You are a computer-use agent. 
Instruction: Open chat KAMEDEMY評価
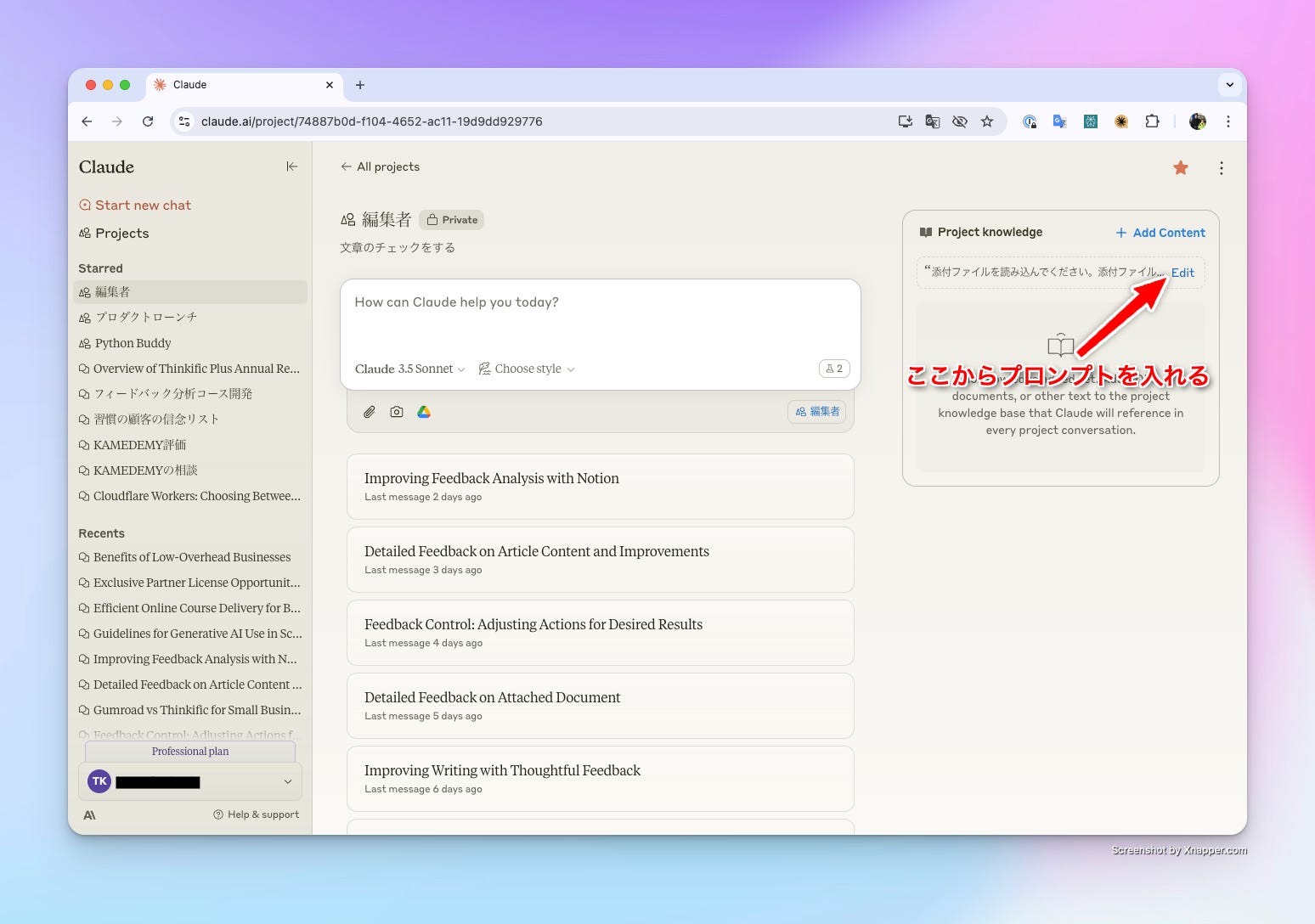(x=190, y=445)
